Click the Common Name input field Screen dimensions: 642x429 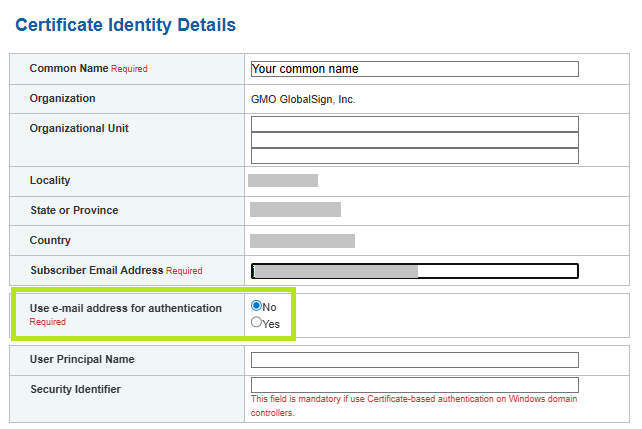tap(414, 69)
